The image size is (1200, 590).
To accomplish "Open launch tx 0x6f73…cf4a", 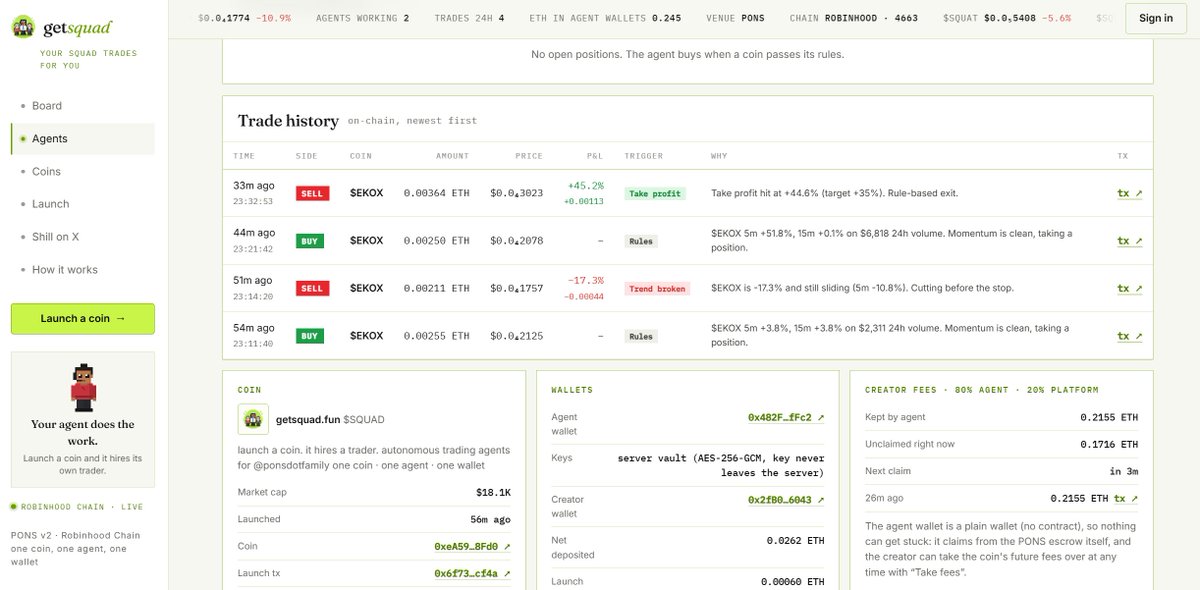I will pyautogui.click(x=472, y=574).
